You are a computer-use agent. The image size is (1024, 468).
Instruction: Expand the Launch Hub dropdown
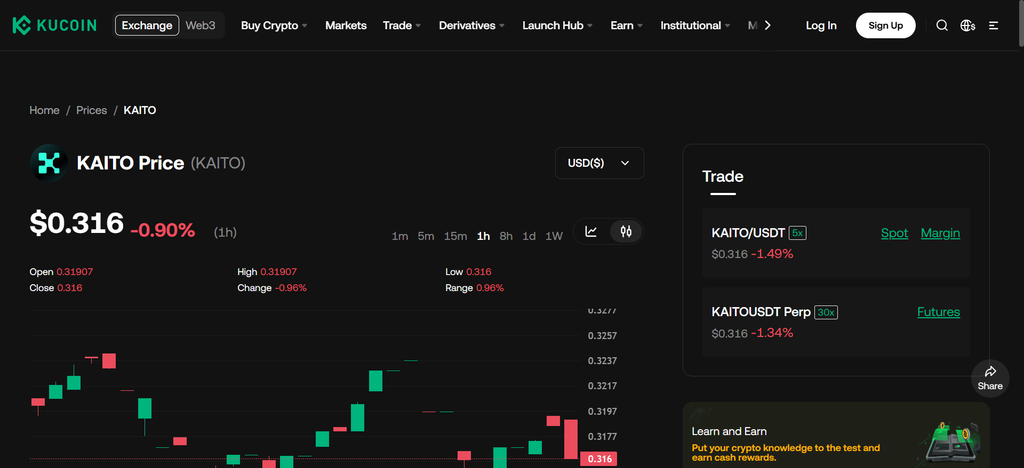557,25
